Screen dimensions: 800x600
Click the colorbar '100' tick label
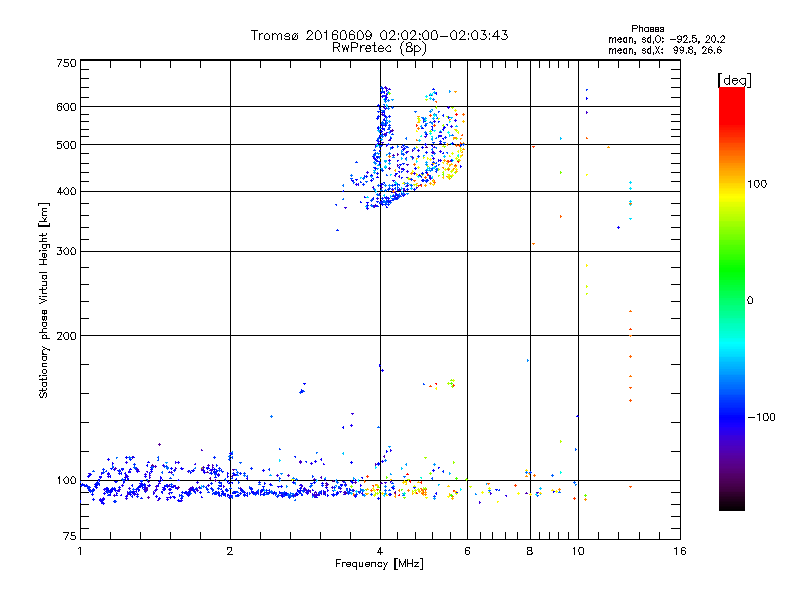[x=757, y=184]
